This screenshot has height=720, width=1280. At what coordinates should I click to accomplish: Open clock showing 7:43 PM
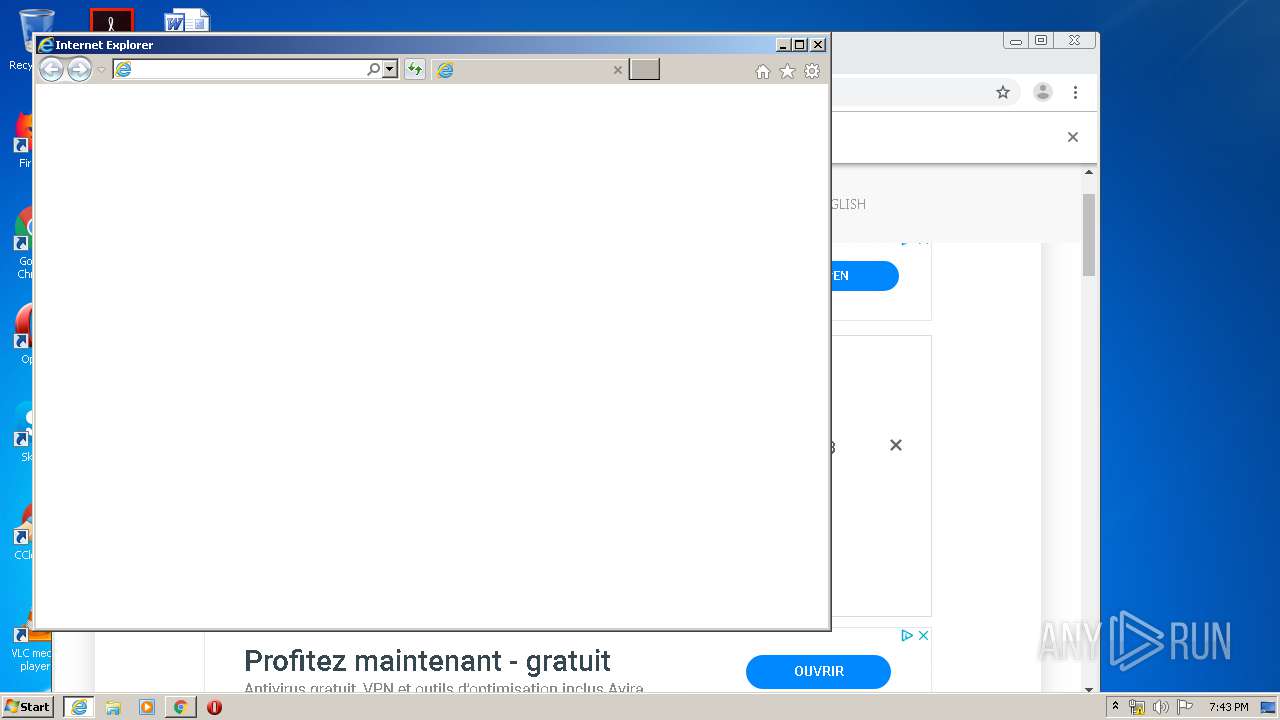[1228, 707]
